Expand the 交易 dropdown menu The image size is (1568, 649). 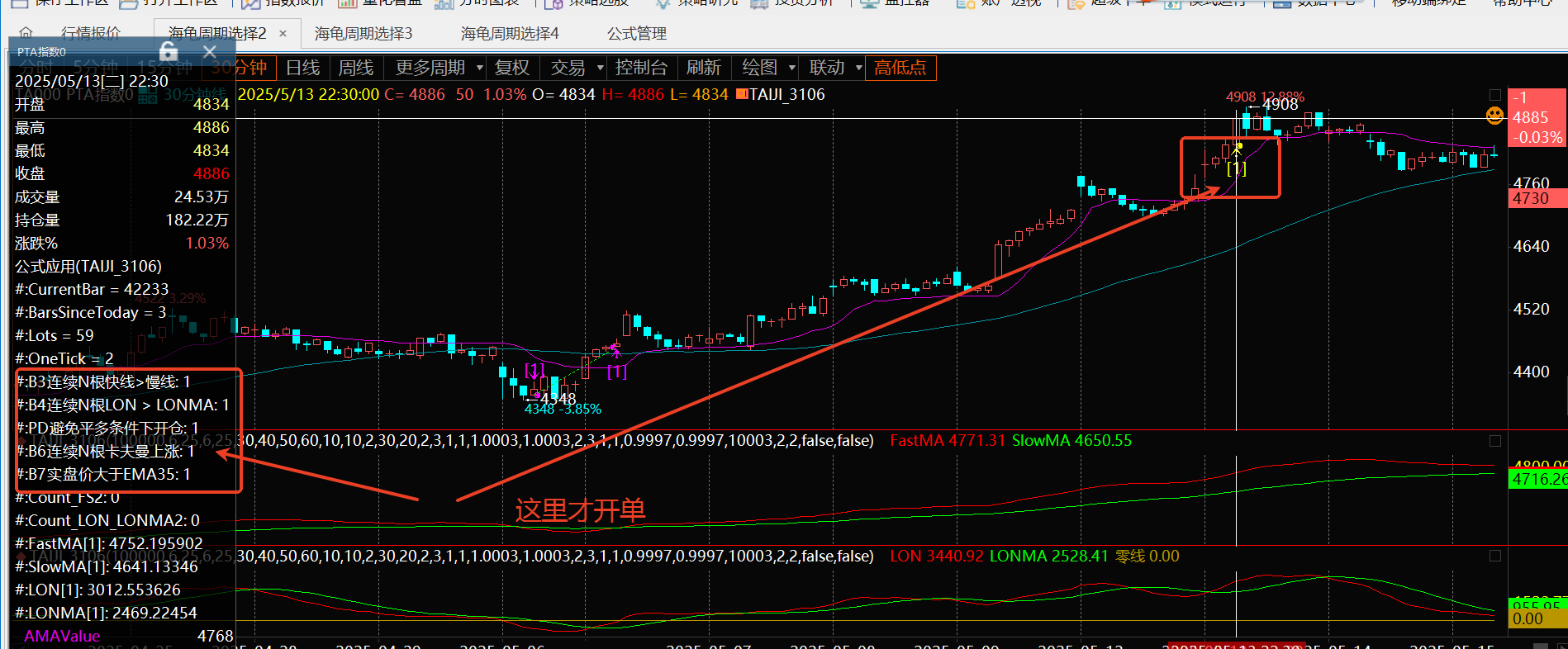577,68
